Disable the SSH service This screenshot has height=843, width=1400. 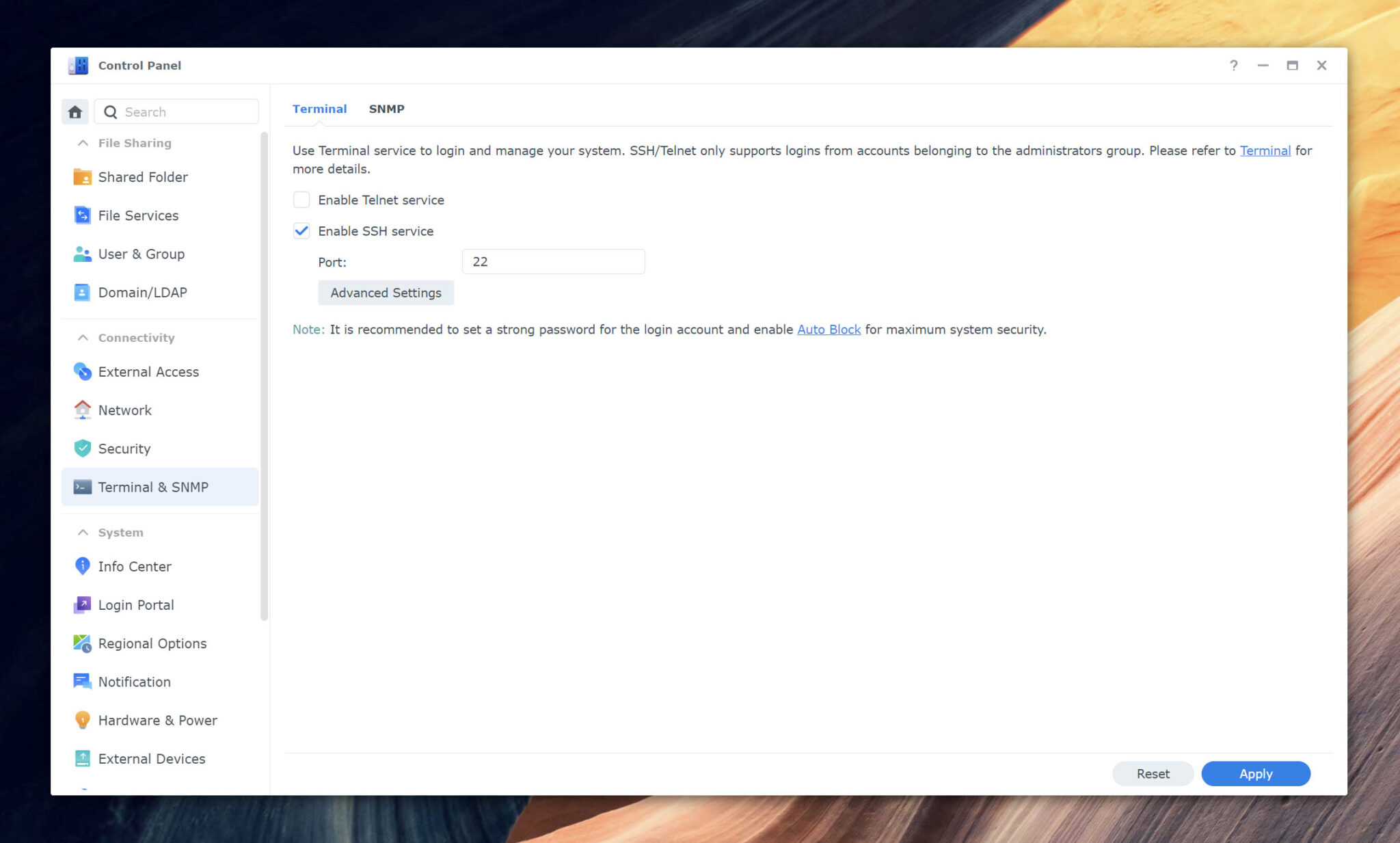pos(301,230)
